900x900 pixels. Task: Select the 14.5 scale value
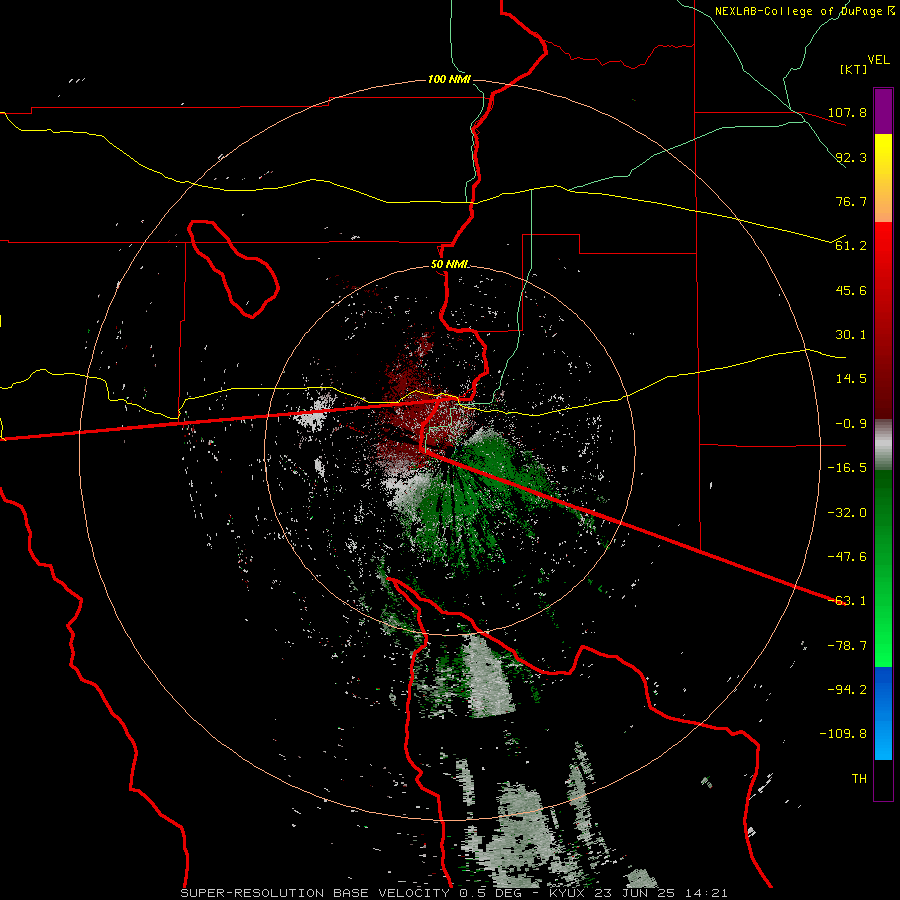click(x=851, y=379)
